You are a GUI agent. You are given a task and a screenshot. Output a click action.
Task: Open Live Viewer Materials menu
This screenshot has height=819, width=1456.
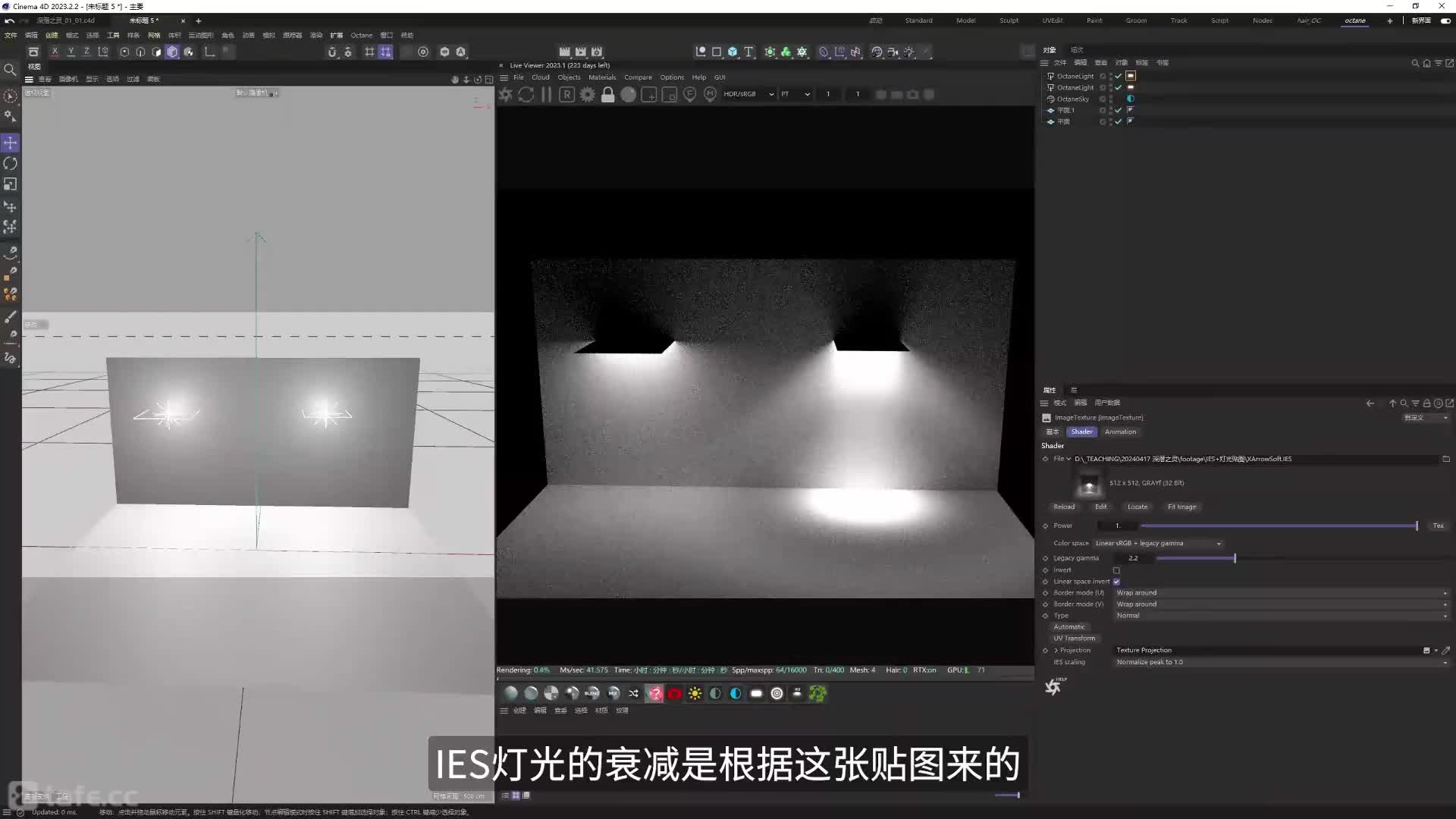pos(602,77)
